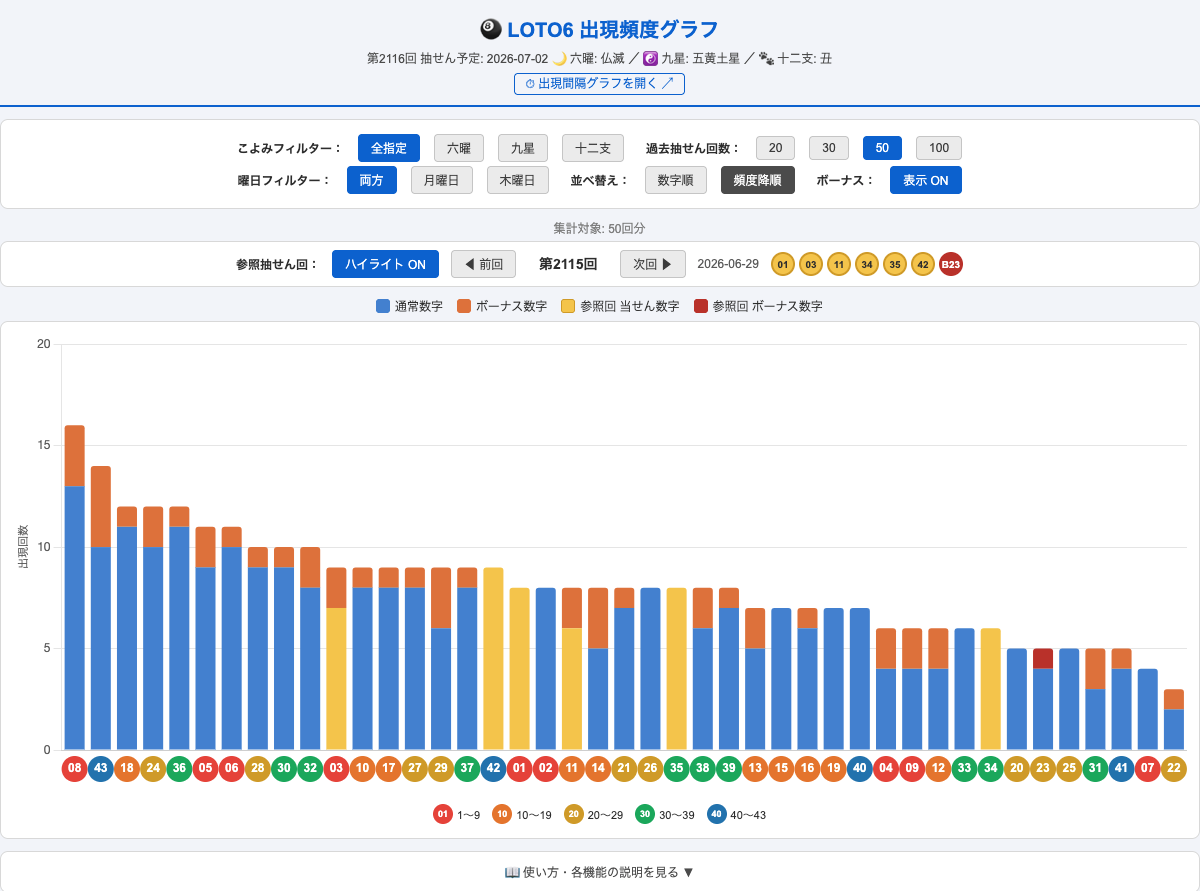Click the winning number 42 ball in reference row
The height and width of the screenshot is (891, 1200).
(923, 264)
